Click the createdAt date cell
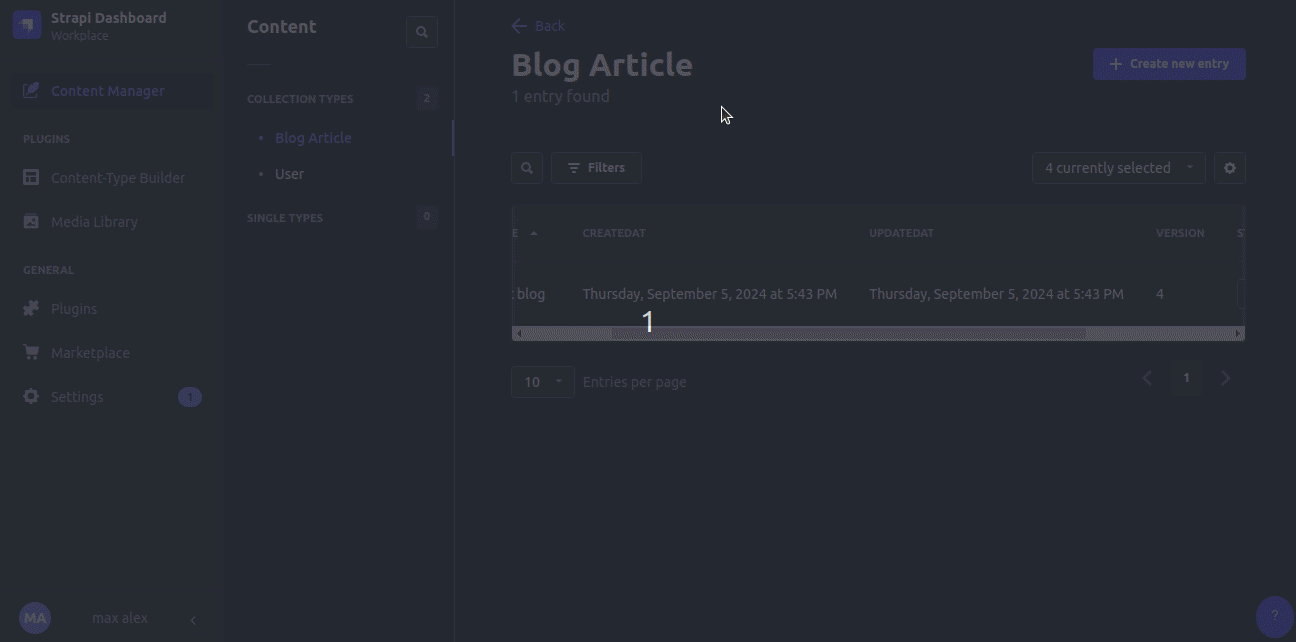This screenshot has height=642, width=1296. coord(710,294)
